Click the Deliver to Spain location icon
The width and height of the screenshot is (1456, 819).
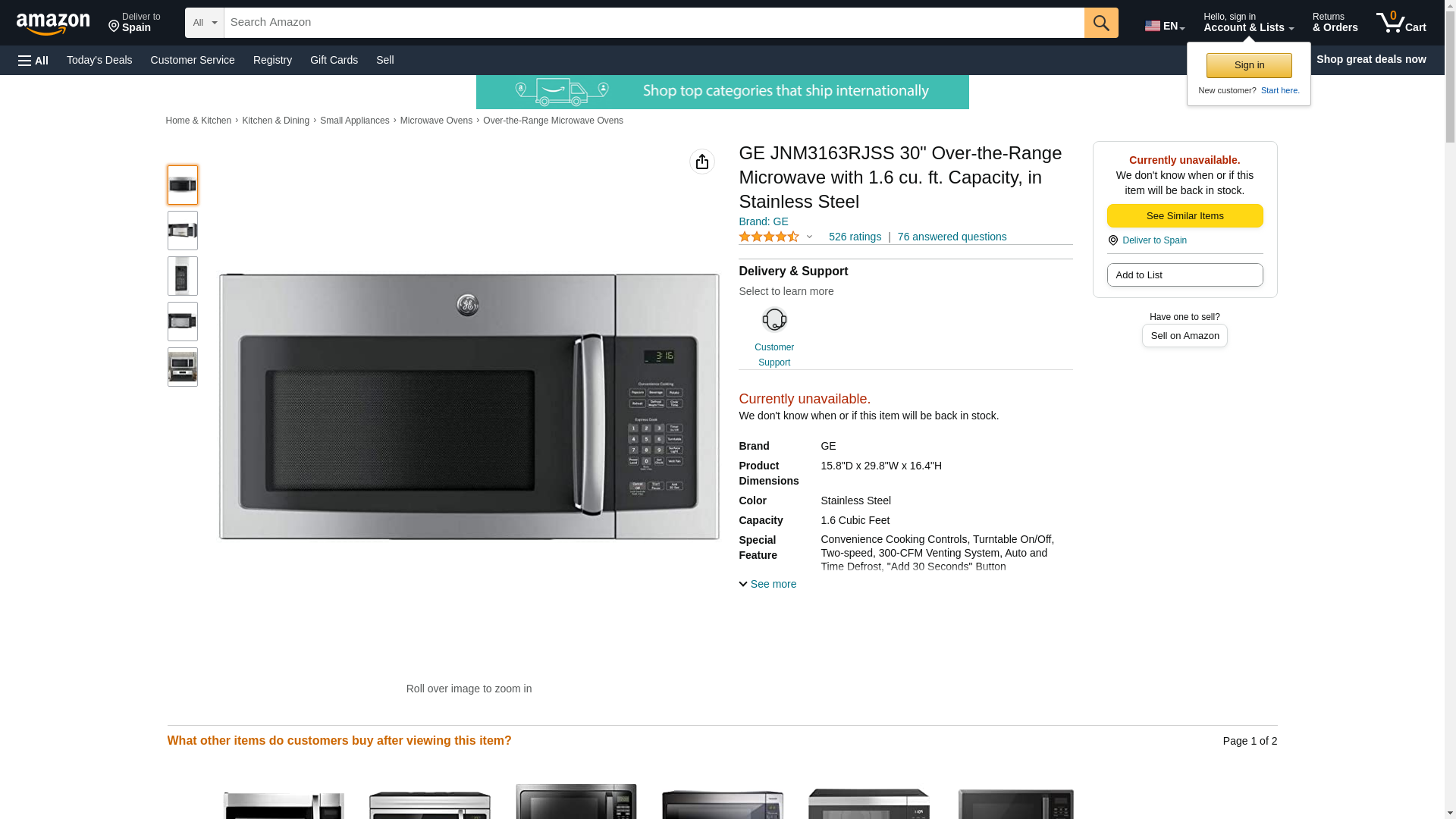tap(1112, 240)
